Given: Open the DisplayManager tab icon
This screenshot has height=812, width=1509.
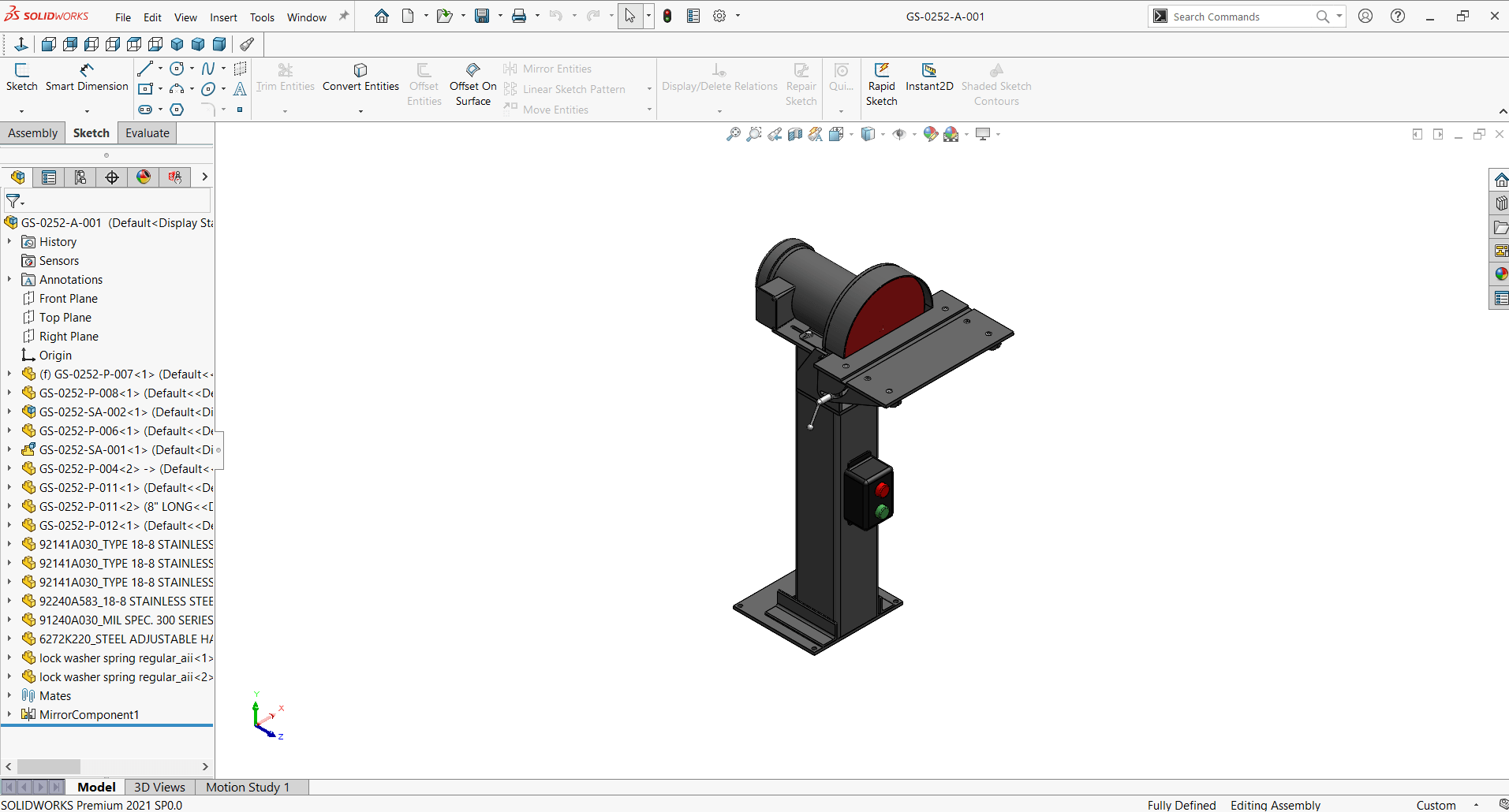Looking at the screenshot, I should click(x=144, y=177).
